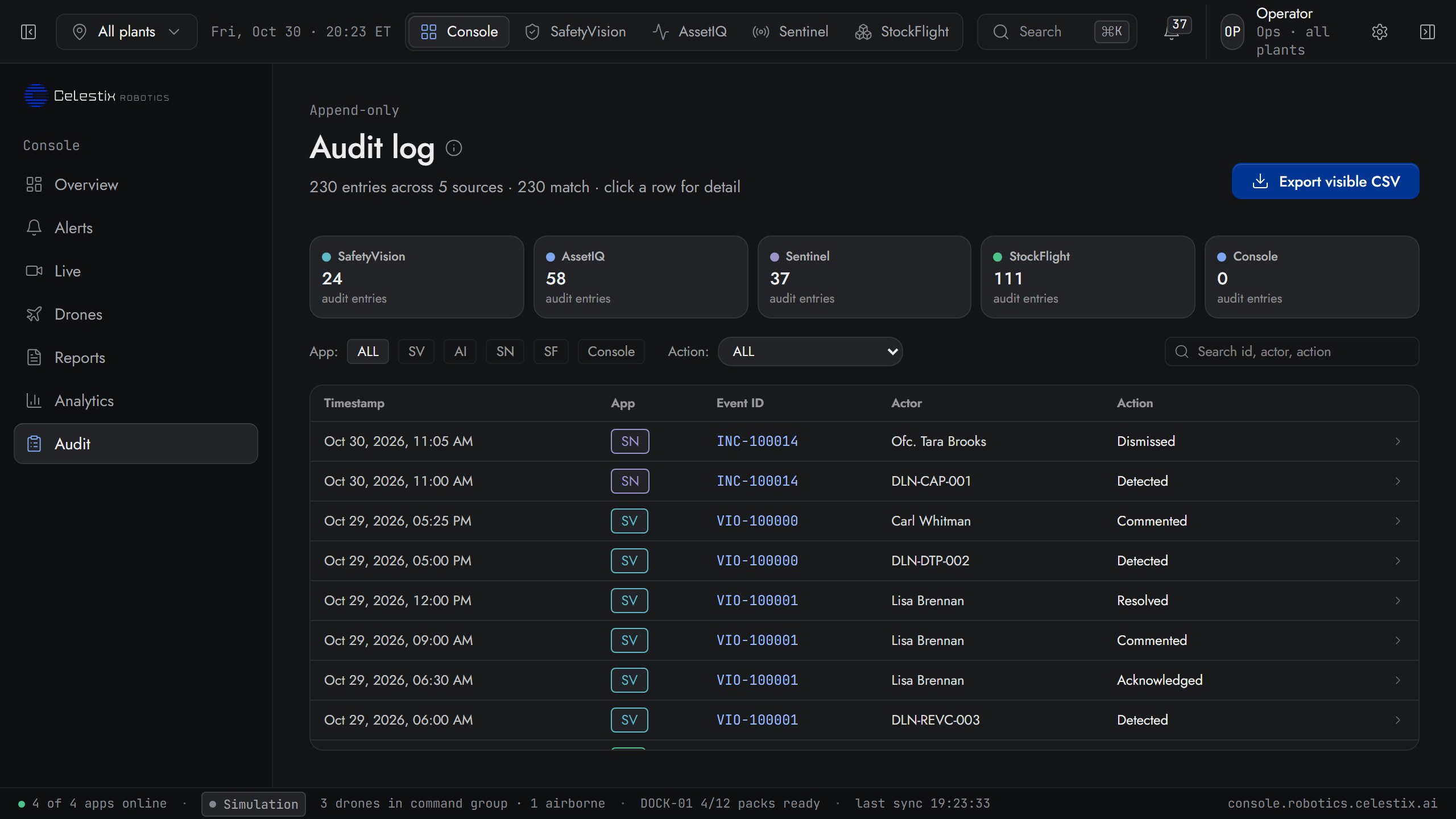Switch to the Sentinel tab
1456x819 pixels.
click(x=790, y=32)
